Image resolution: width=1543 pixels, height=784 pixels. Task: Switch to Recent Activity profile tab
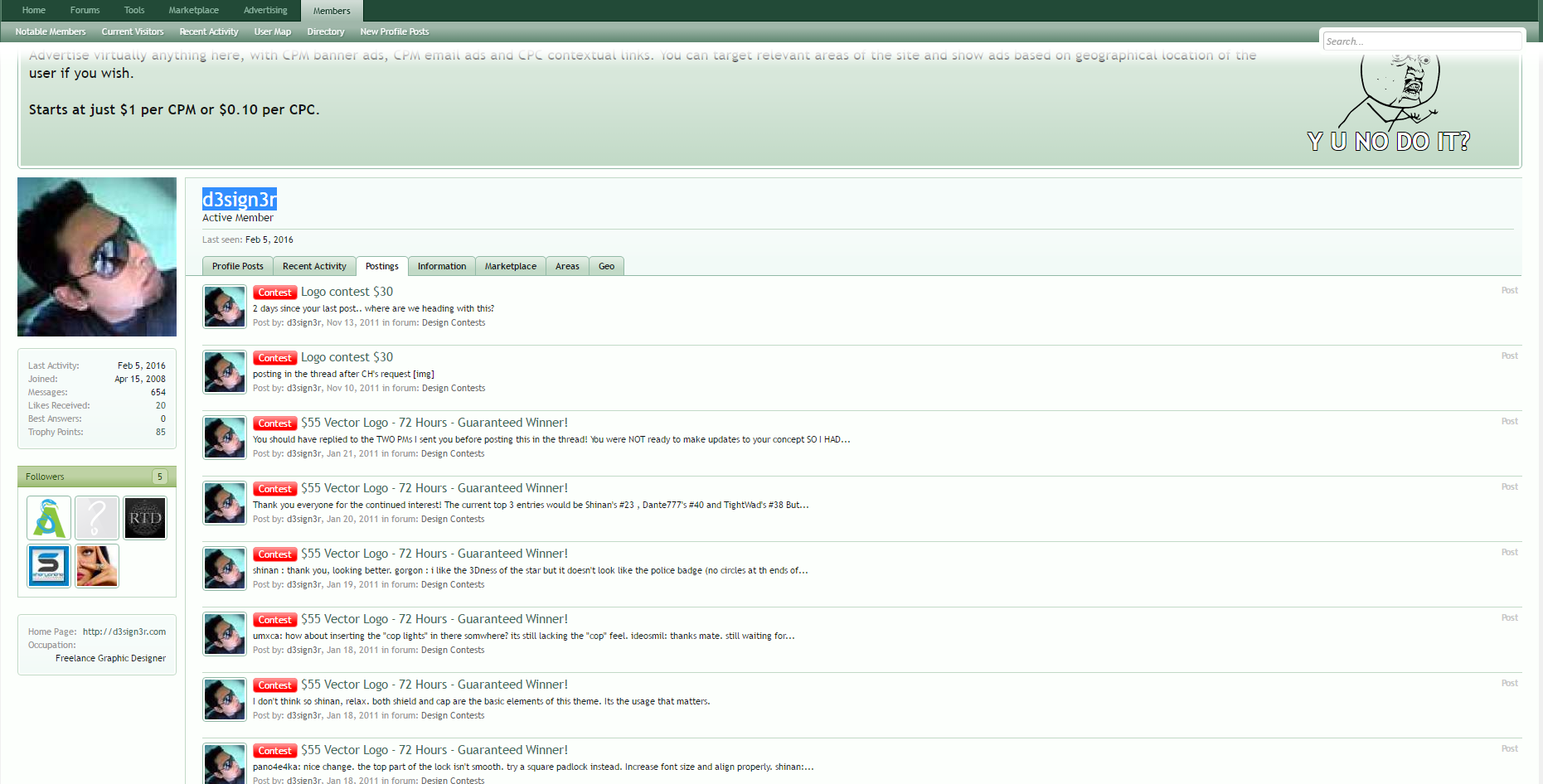point(314,266)
